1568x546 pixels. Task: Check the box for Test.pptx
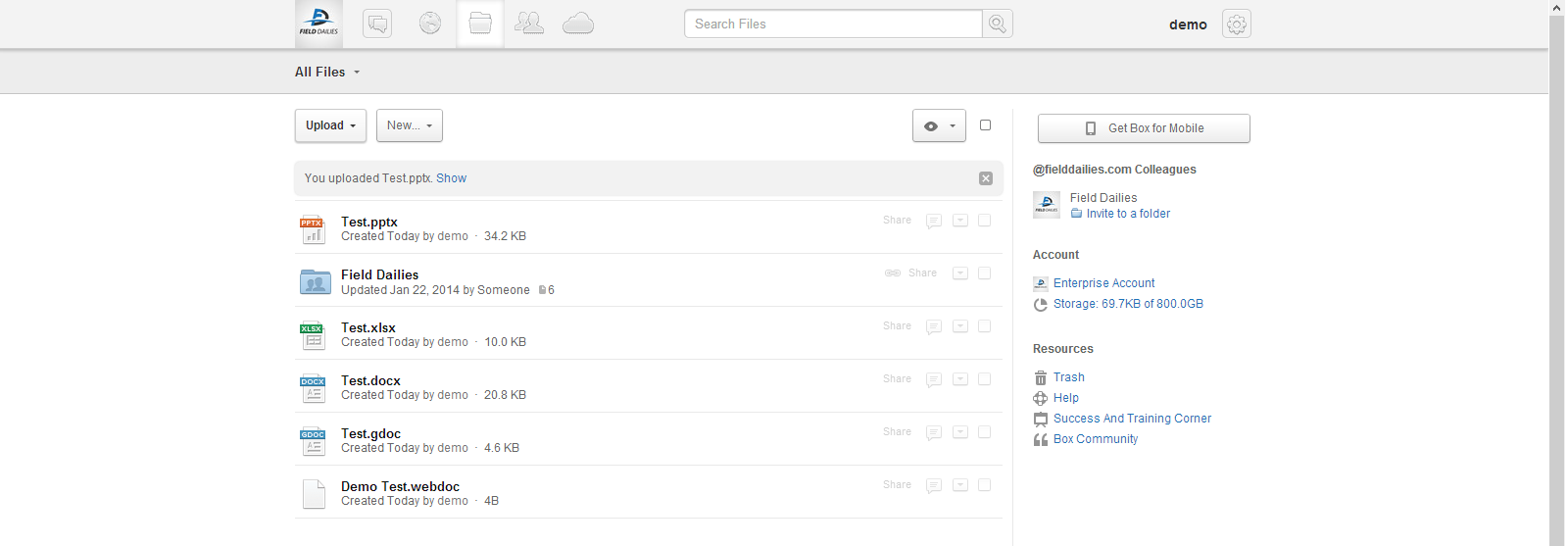click(x=985, y=221)
